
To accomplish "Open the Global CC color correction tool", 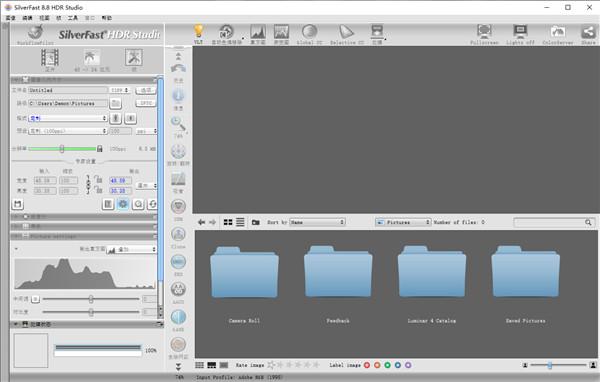I will pyautogui.click(x=309, y=32).
